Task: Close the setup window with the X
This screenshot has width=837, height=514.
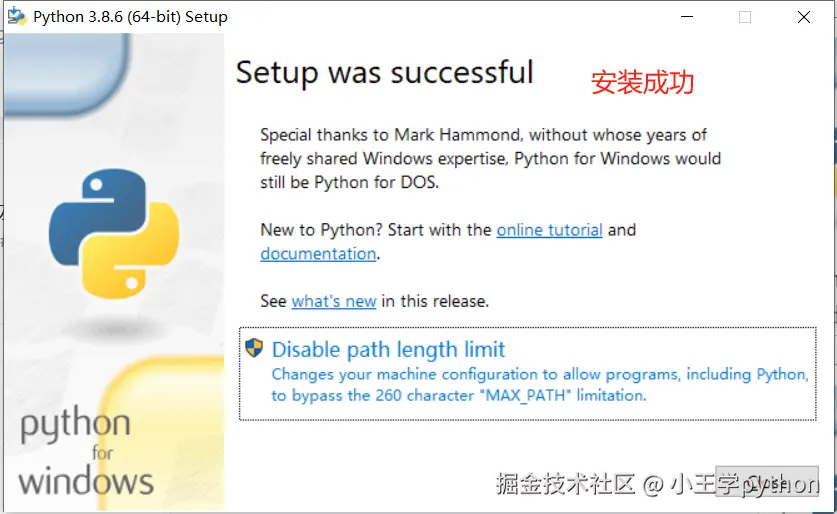Action: (804, 17)
